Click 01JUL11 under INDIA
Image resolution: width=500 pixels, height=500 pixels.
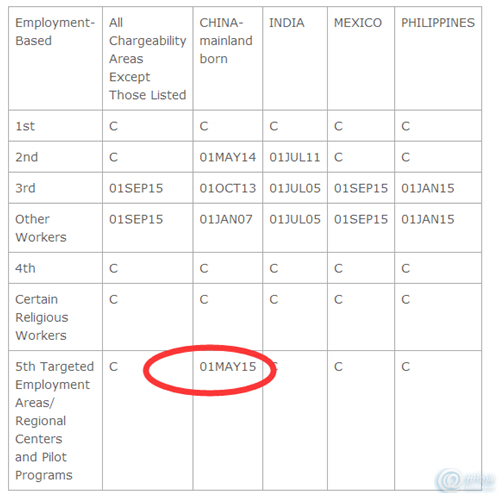click(295, 157)
